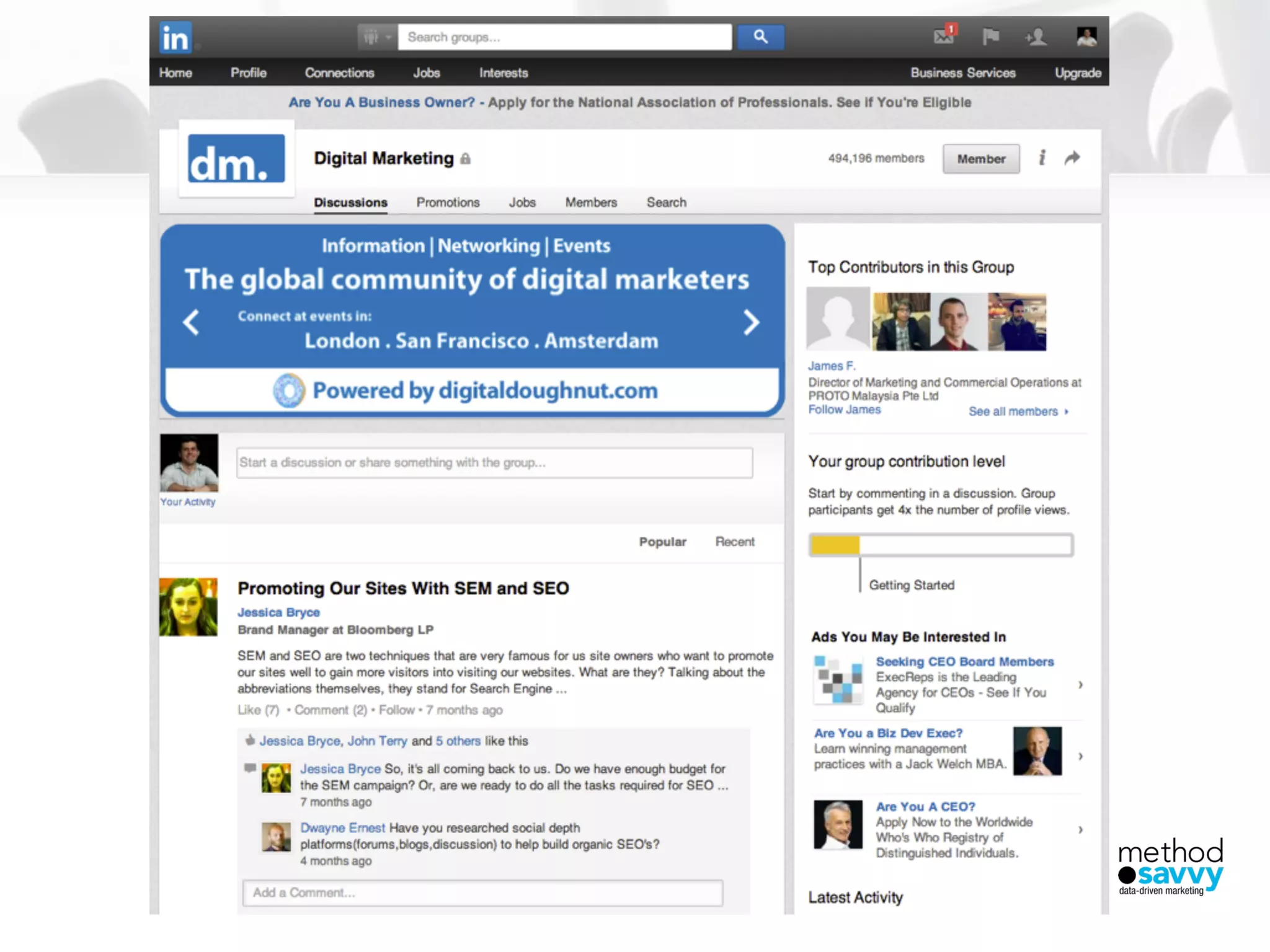This screenshot has width=1270, height=952.
Task: Open the Home menu item
Action: [175, 73]
